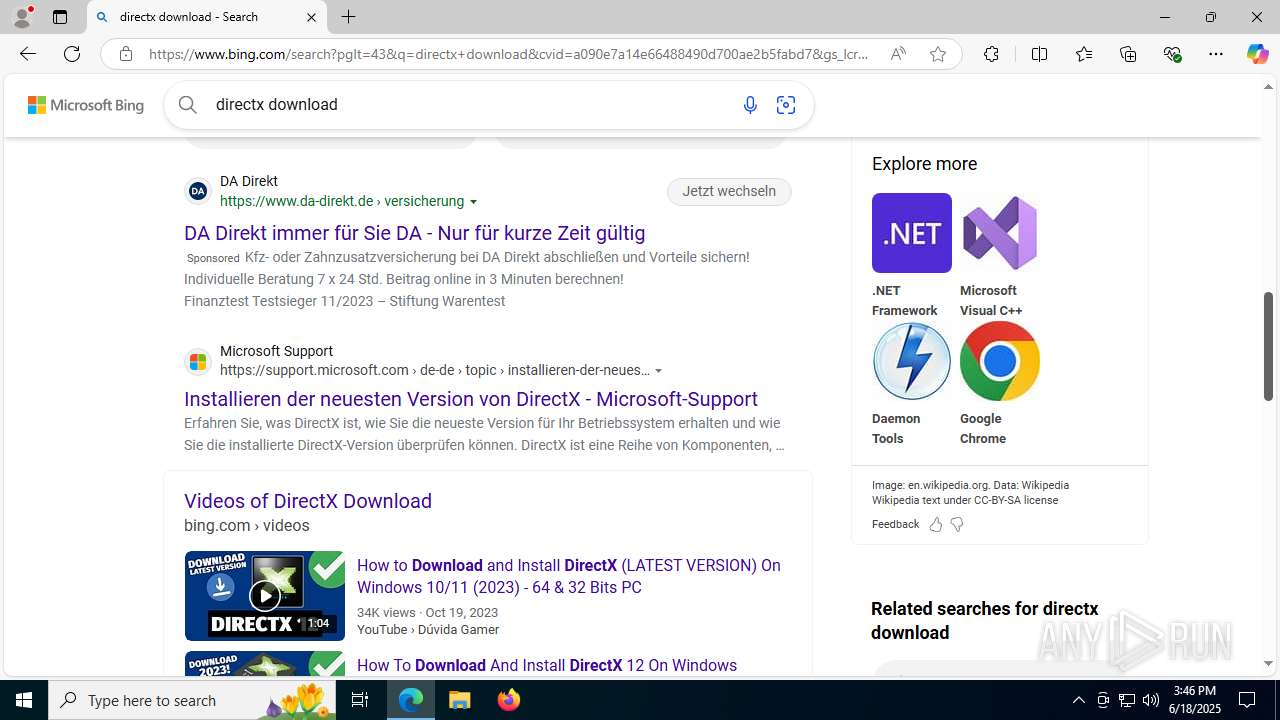This screenshot has height=720, width=1280.
Task: Open Browser essentials heart icon
Action: coord(1172,54)
